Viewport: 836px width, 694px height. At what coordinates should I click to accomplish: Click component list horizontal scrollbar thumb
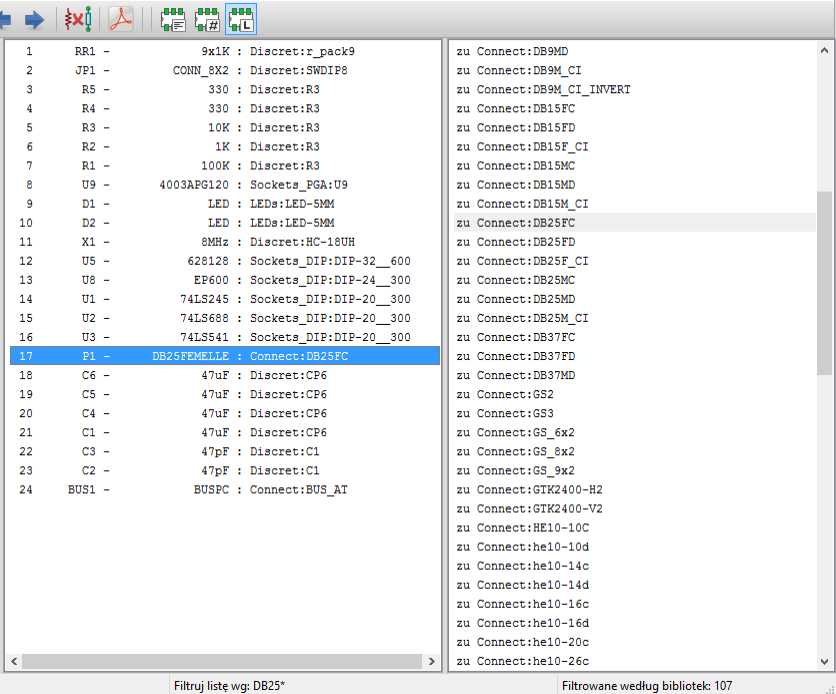point(222,661)
